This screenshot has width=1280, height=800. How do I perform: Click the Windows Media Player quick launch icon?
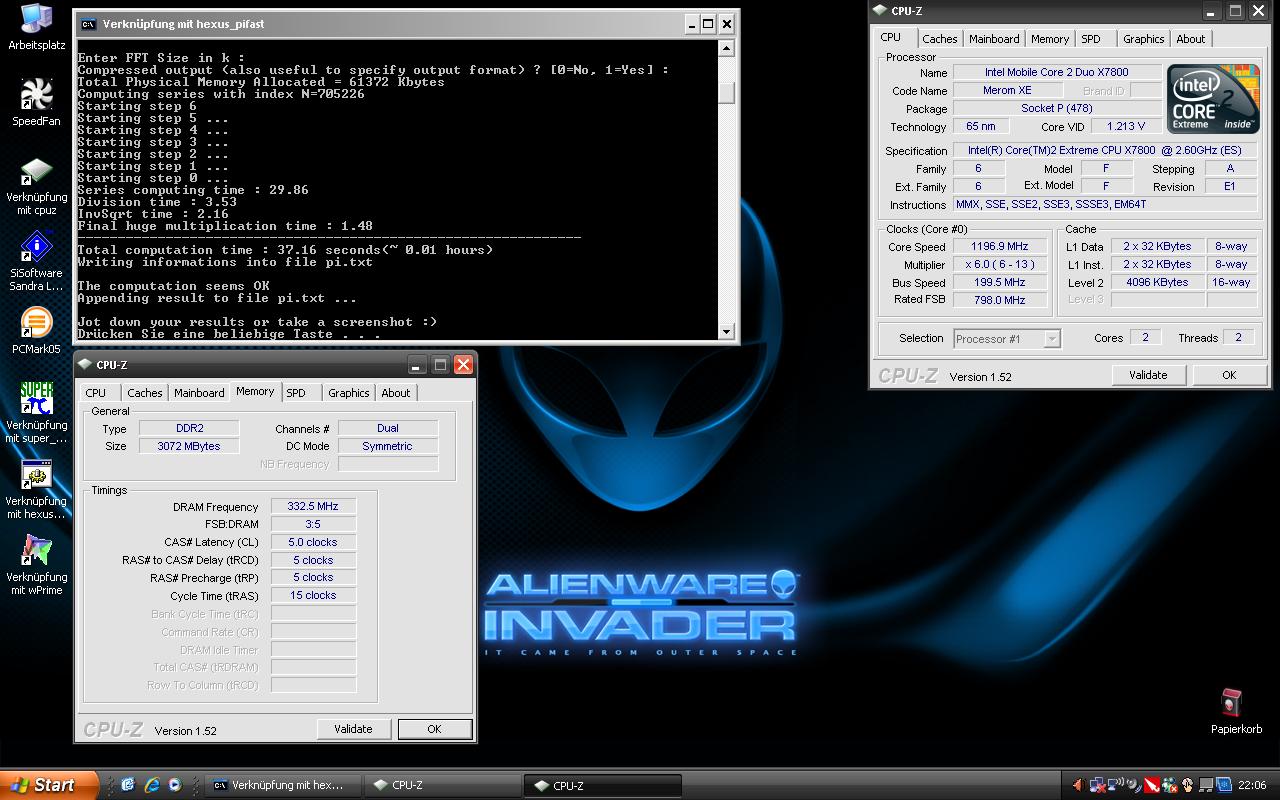click(175, 785)
